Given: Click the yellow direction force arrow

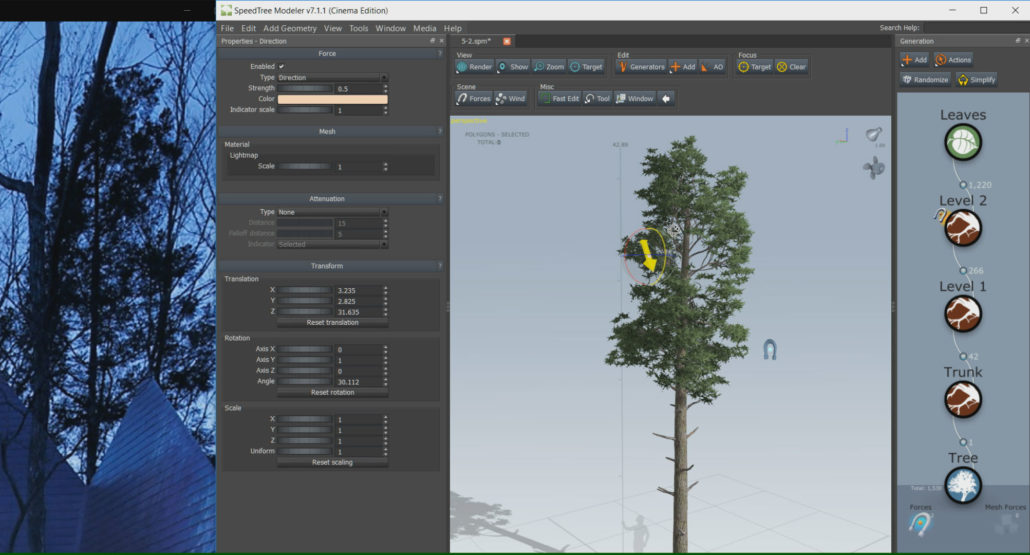Looking at the screenshot, I should pyautogui.click(x=647, y=255).
